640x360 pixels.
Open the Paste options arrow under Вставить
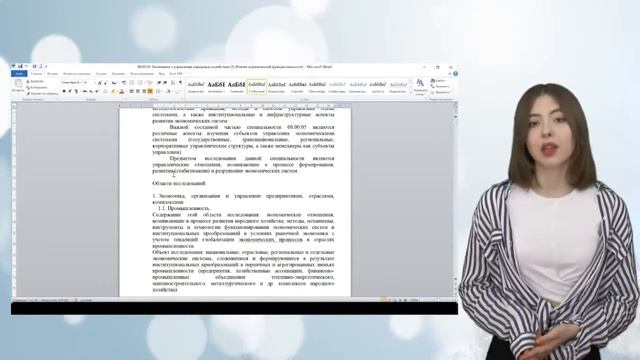pyautogui.click(x=18, y=94)
